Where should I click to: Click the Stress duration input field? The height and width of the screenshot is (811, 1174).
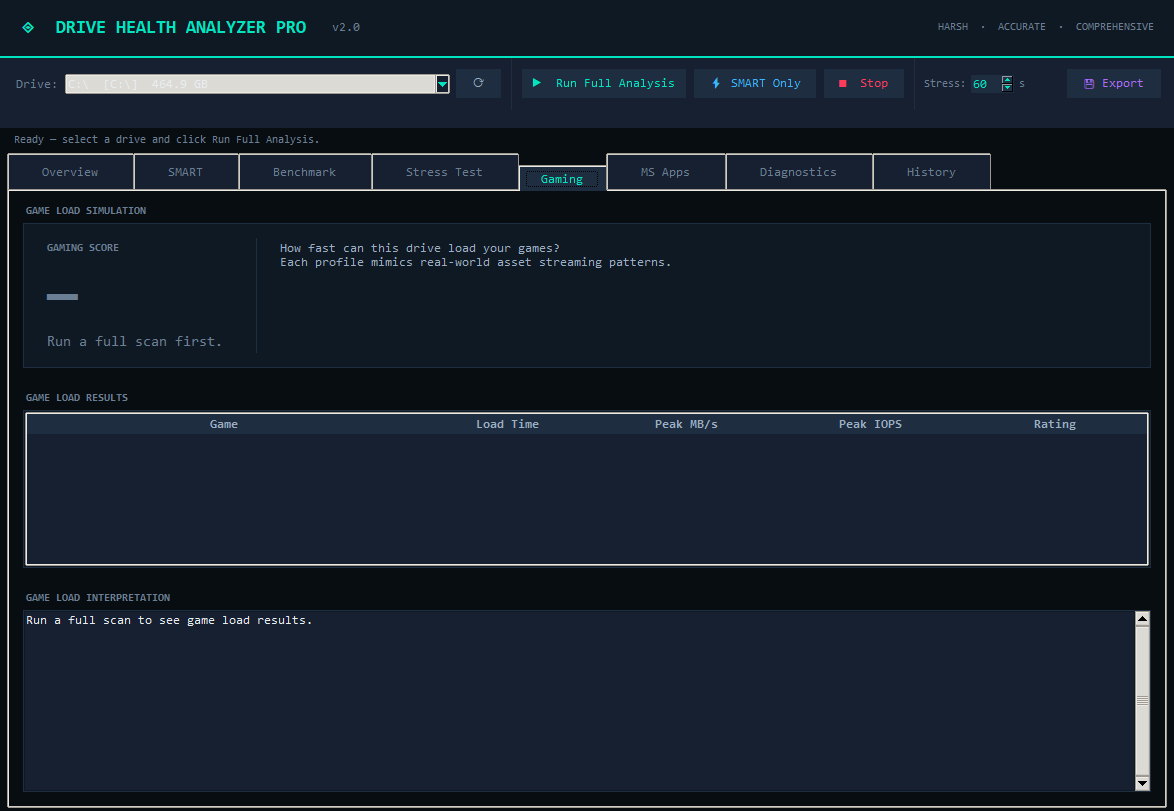click(985, 84)
